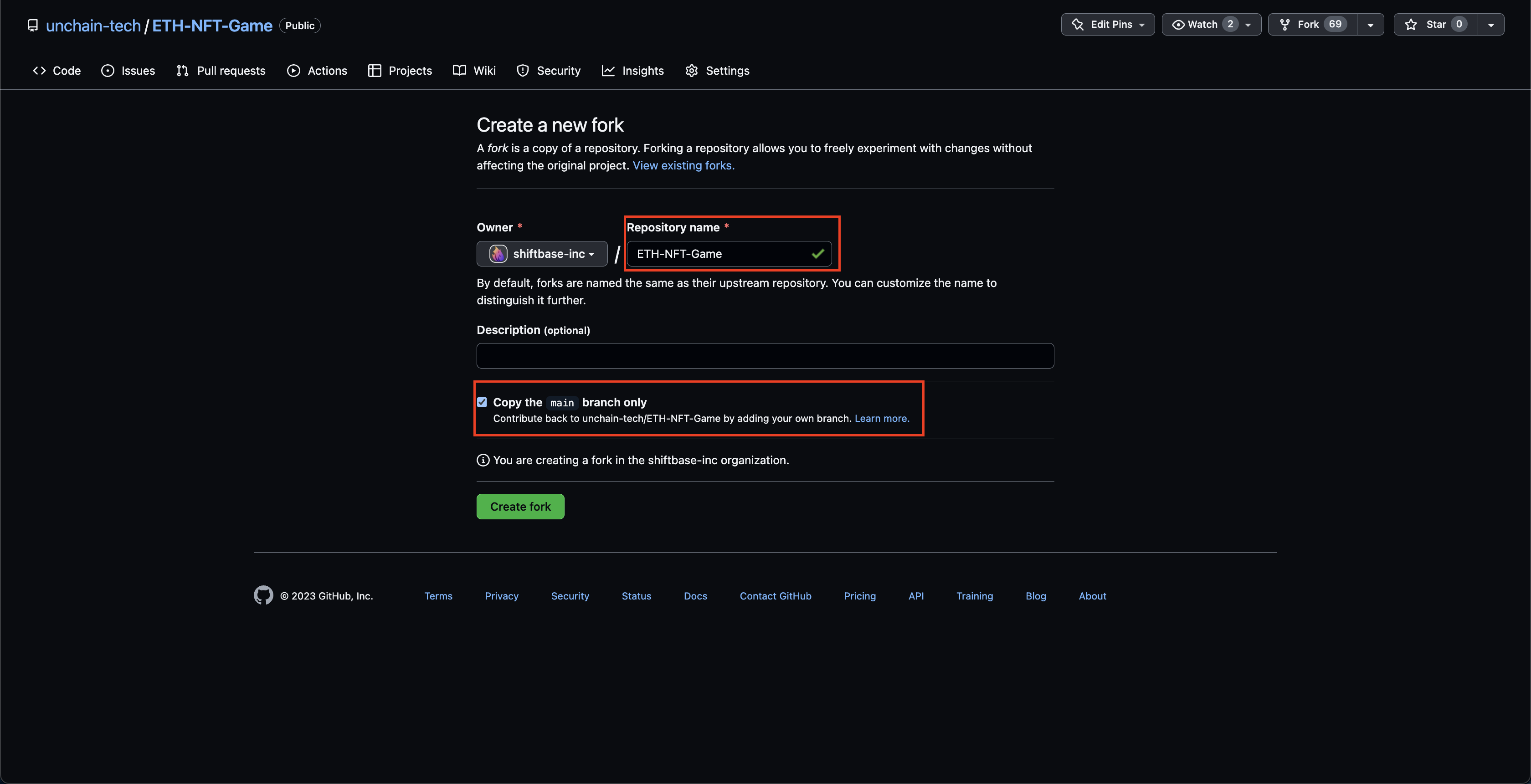Click the GitHub Octocat logo in footer
The image size is (1531, 784).
pos(263,595)
